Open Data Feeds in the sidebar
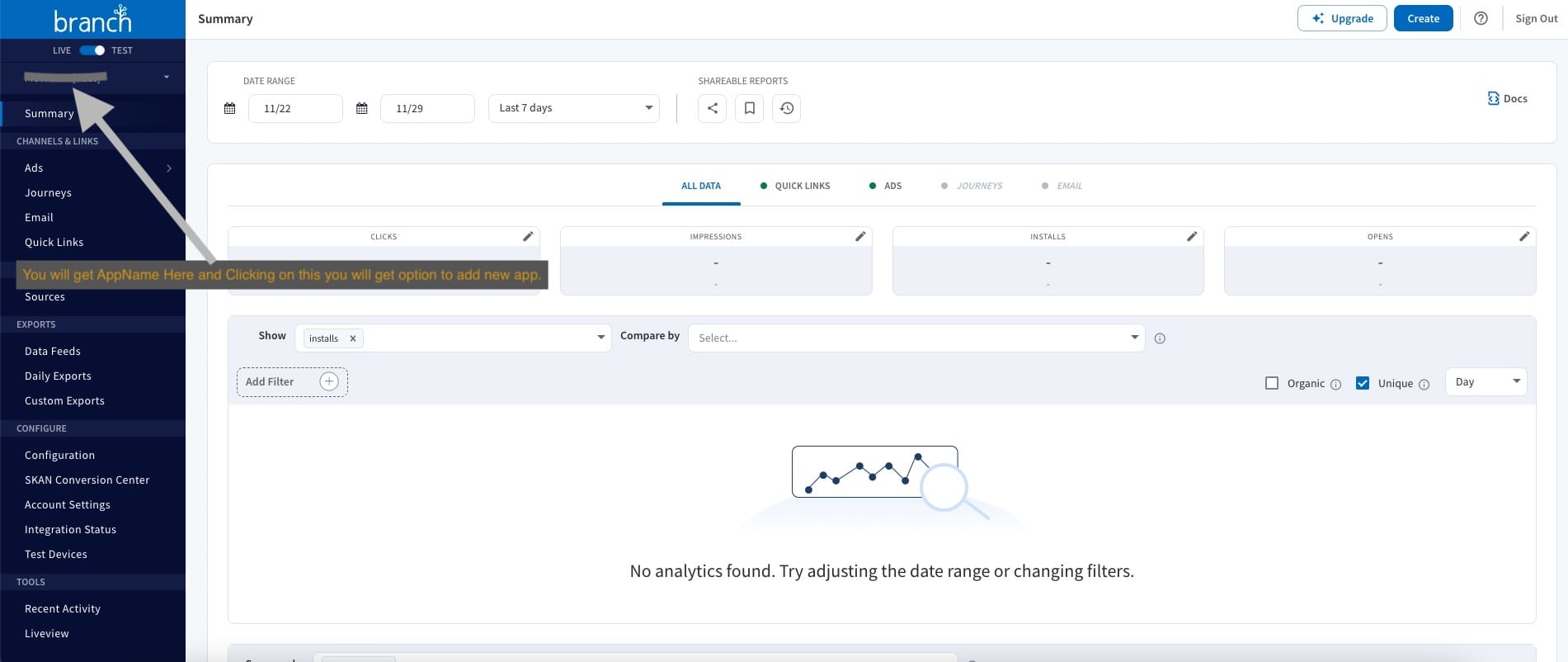This screenshot has width=1568, height=662. click(x=53, y=351)
